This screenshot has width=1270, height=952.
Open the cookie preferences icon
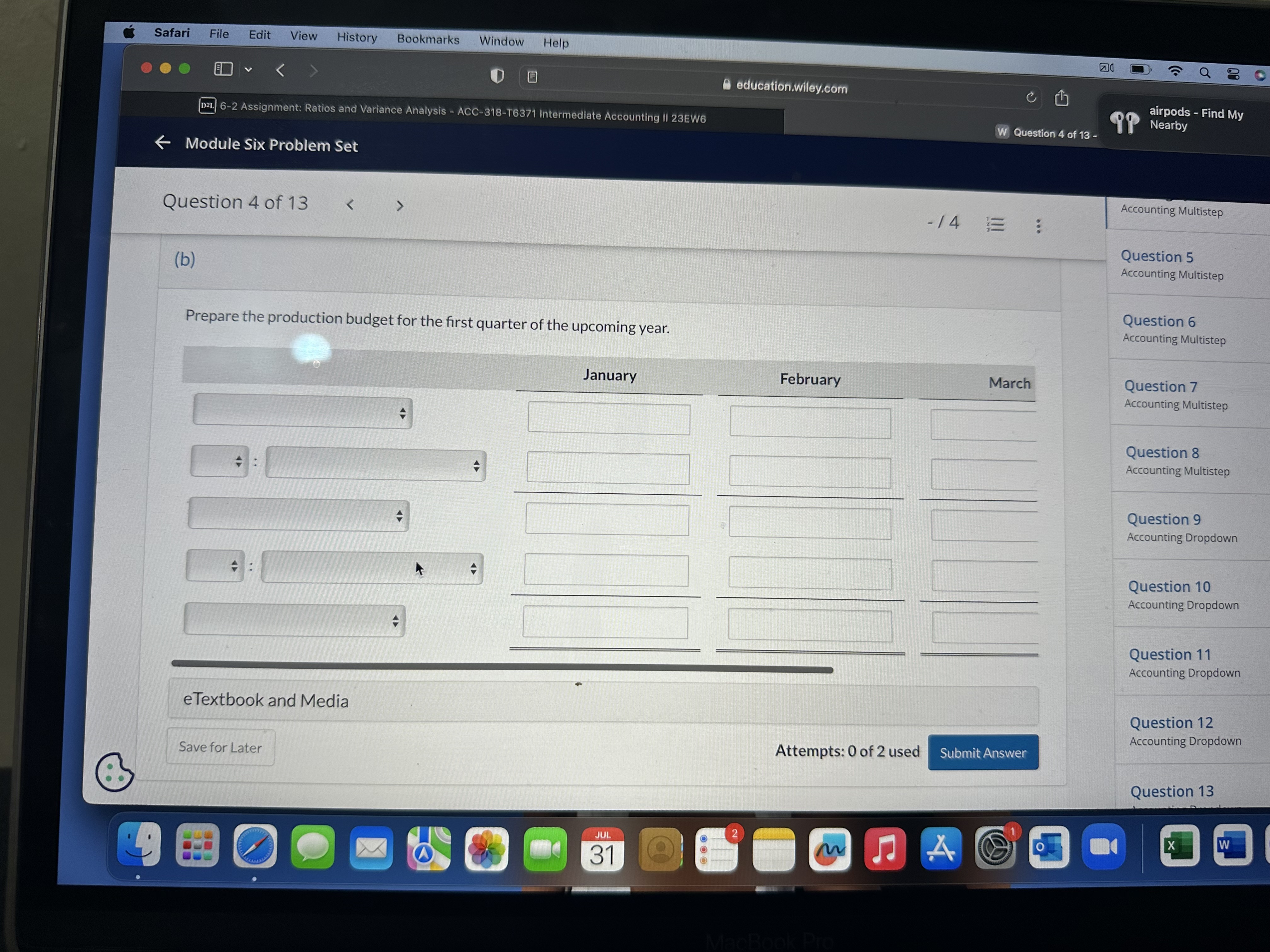click(x=114, y=772)
